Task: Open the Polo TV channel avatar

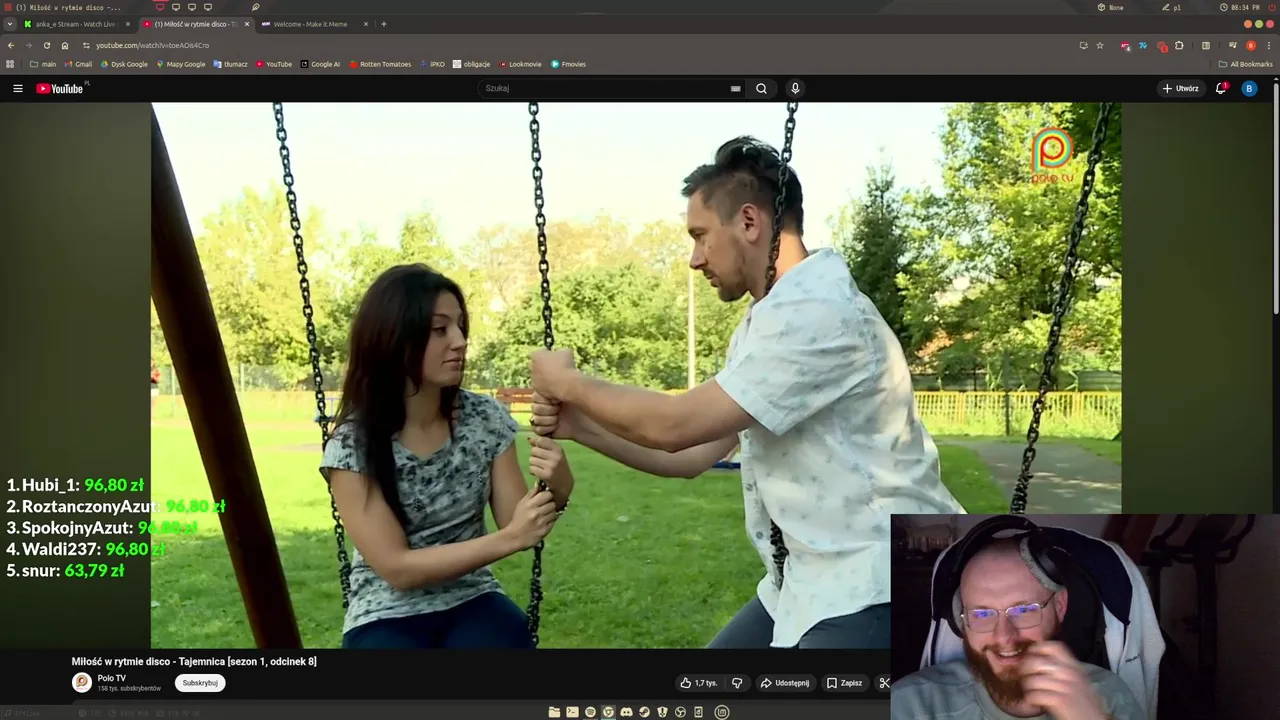Action: (82, 683)
